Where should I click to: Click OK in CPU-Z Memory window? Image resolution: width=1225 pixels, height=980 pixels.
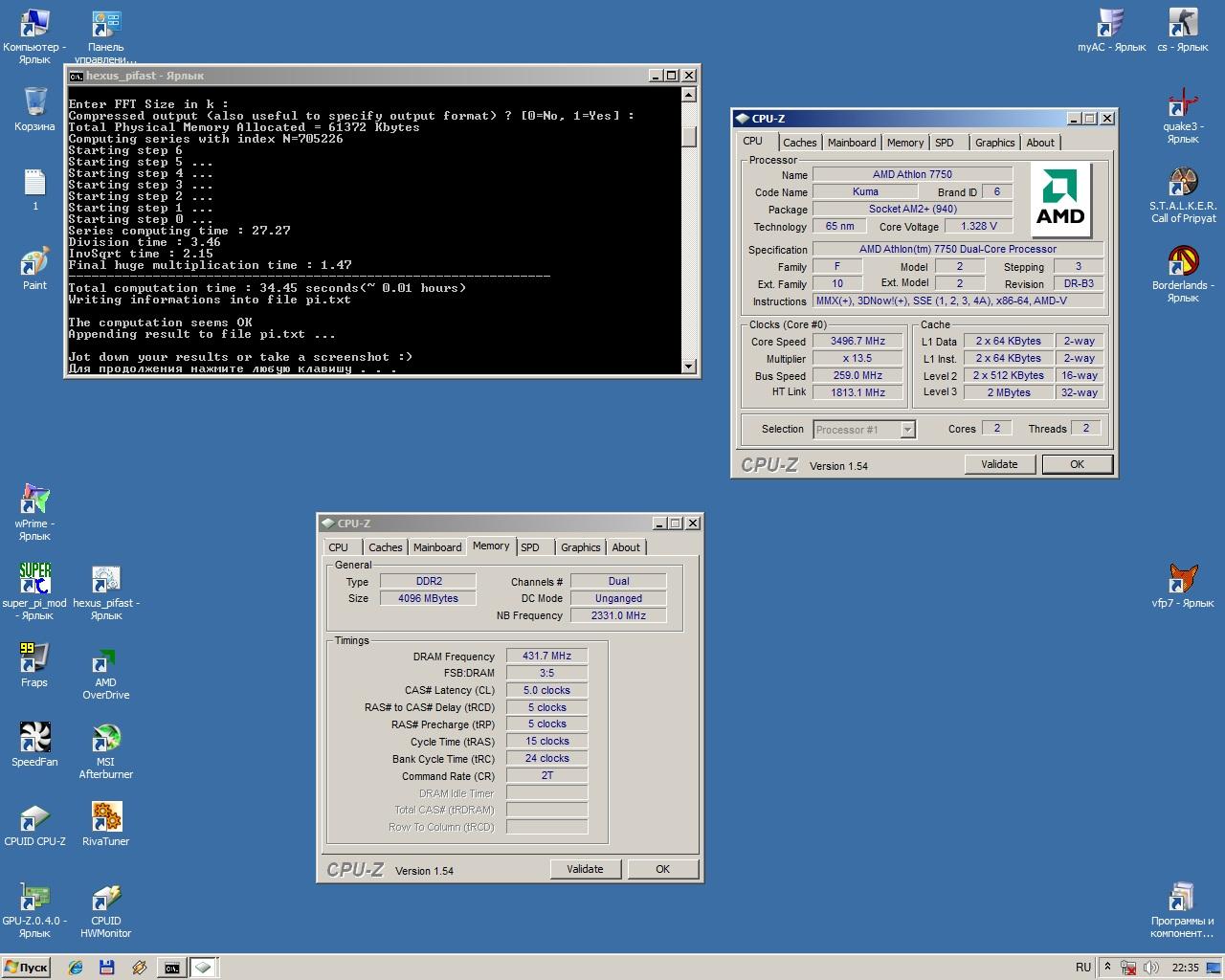[x=662, y=869]
